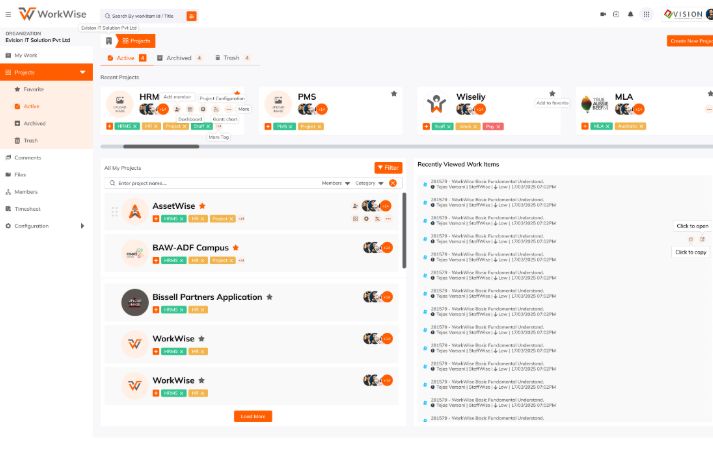This screenshot has width=713, height=469.
Task: Clear filters with orange X icon
Action: tap(393, 183)
